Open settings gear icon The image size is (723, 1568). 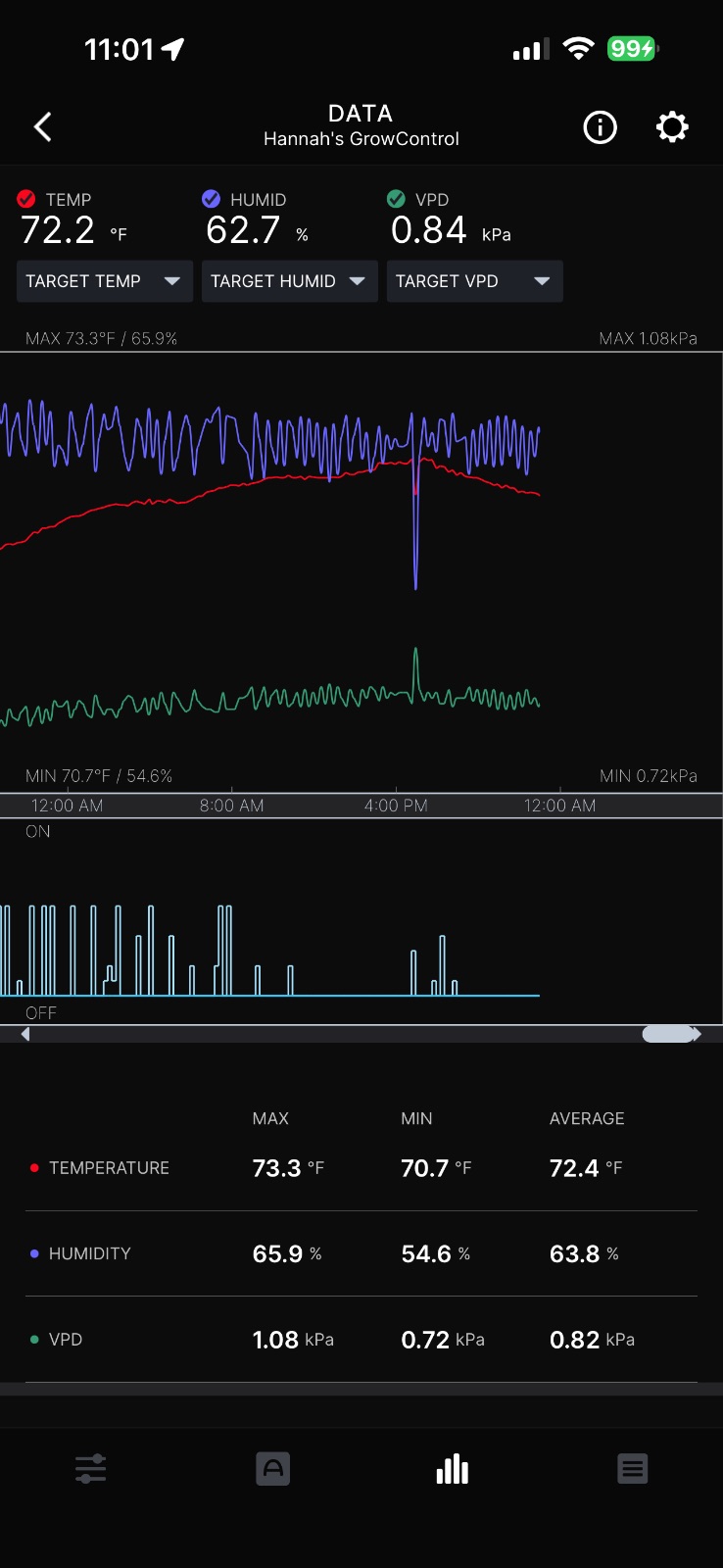672,126
